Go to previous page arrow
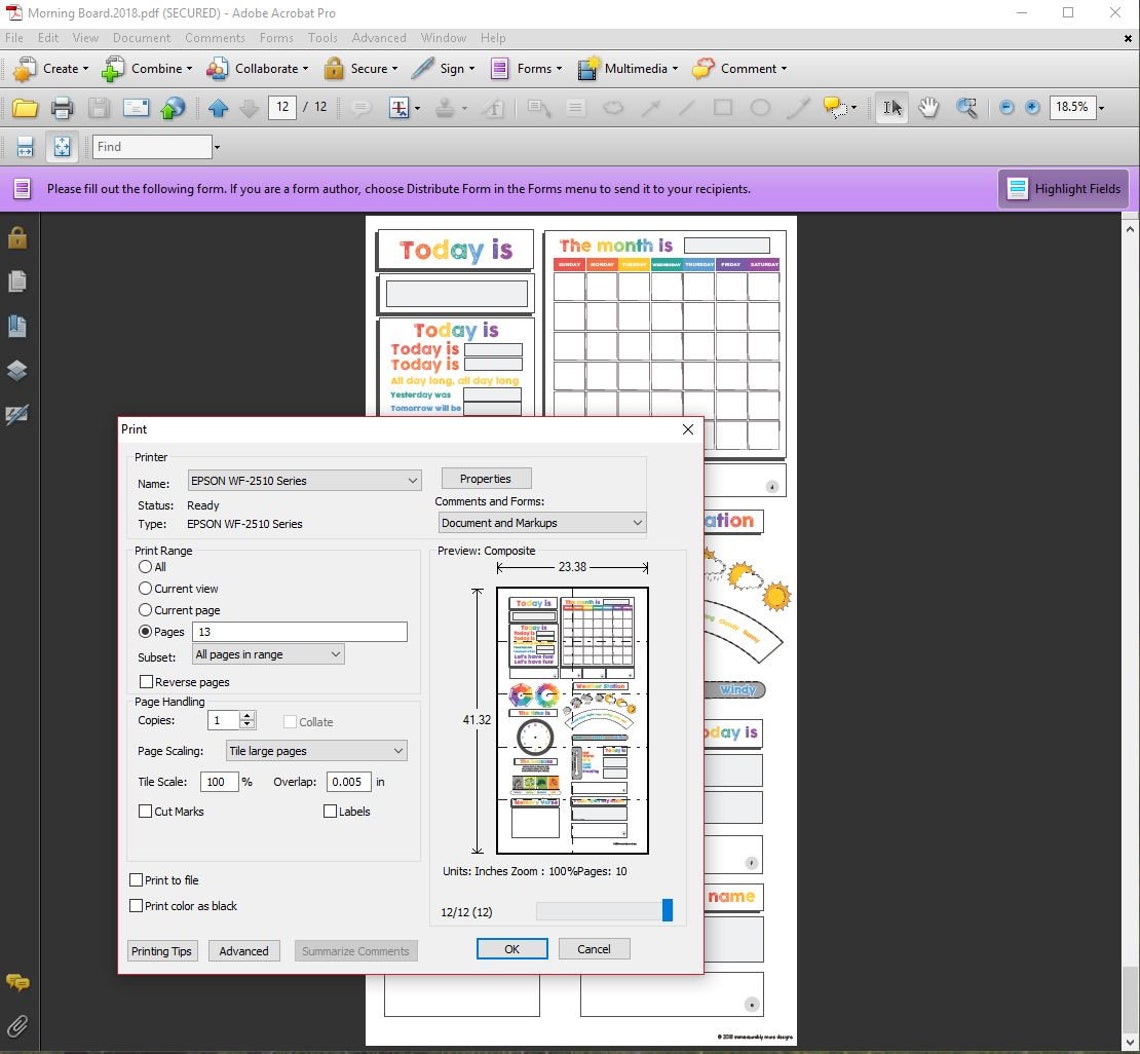 (218, 108)
